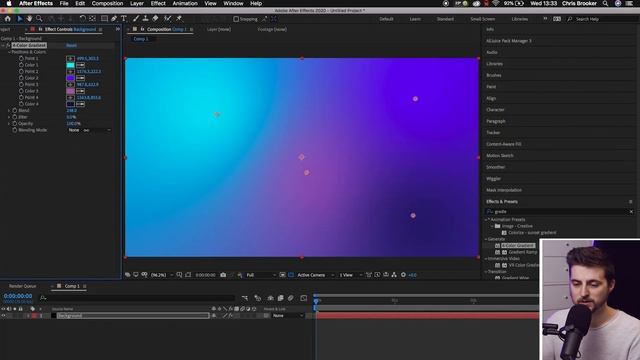This screenshot has height=360, width=640.
Task: Open the magnification ratio dropdown
Action: (162, 275)
